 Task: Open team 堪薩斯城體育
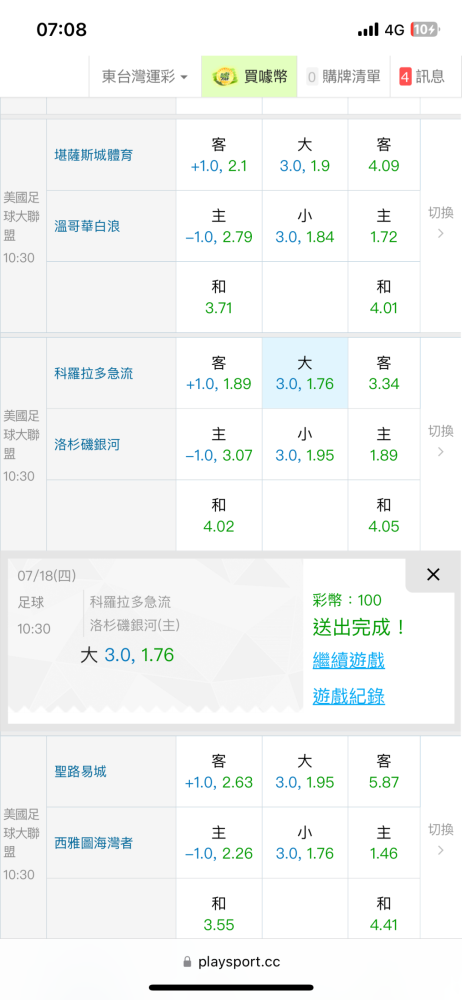pos(94,155)
